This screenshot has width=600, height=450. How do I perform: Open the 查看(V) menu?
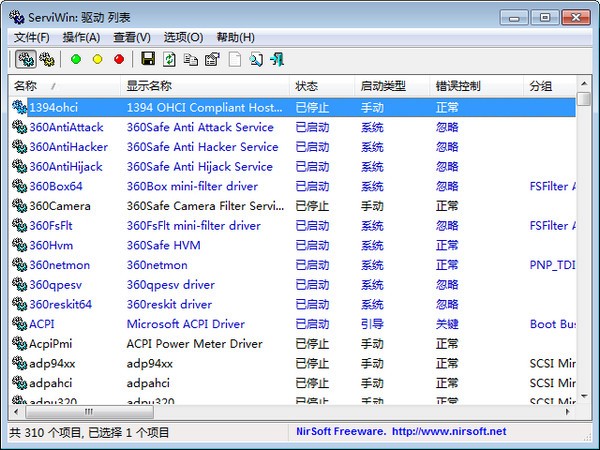[x=131, y=37]
